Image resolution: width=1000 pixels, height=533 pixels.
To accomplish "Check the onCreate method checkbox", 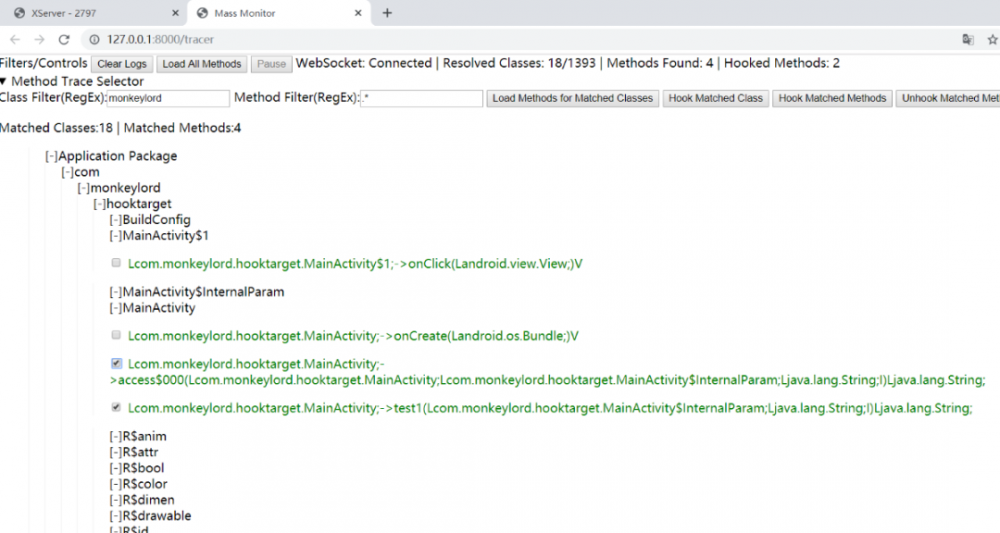I will point(116,335).
